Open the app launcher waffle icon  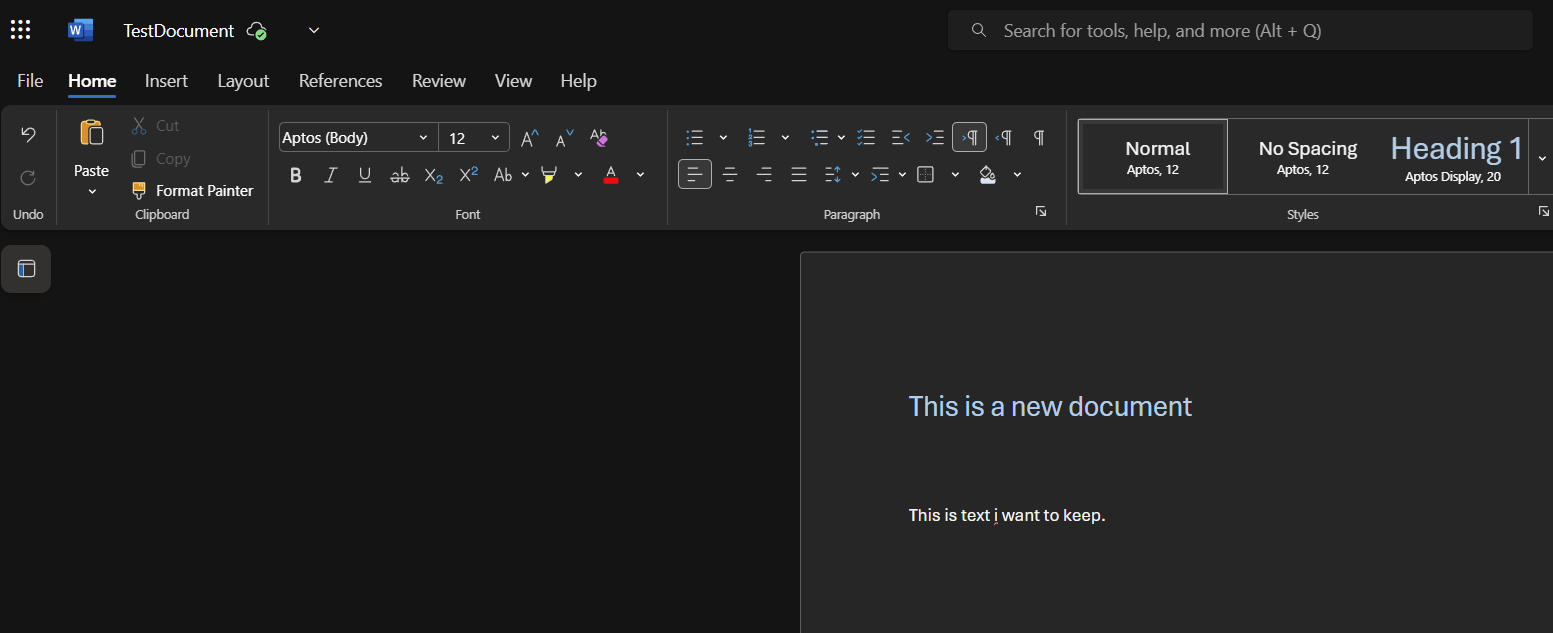(x=20, y=30)
